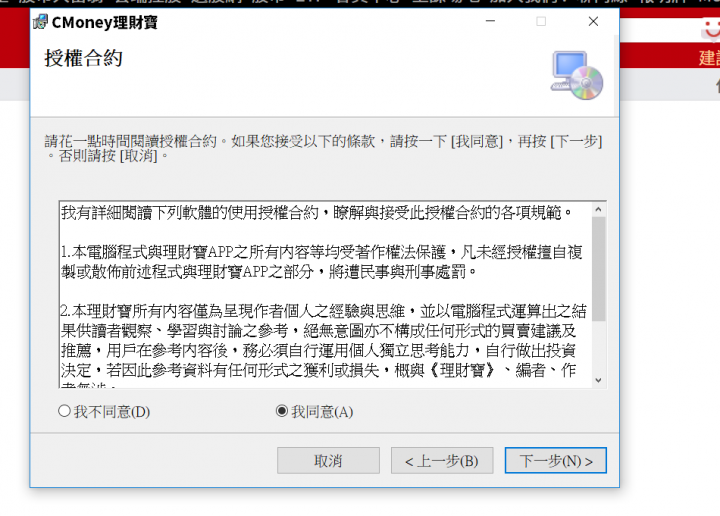This screenshot has height=516, width=720.
Task: Click the greyed-out maximize box icon
Action: click(x=541, y=21)
